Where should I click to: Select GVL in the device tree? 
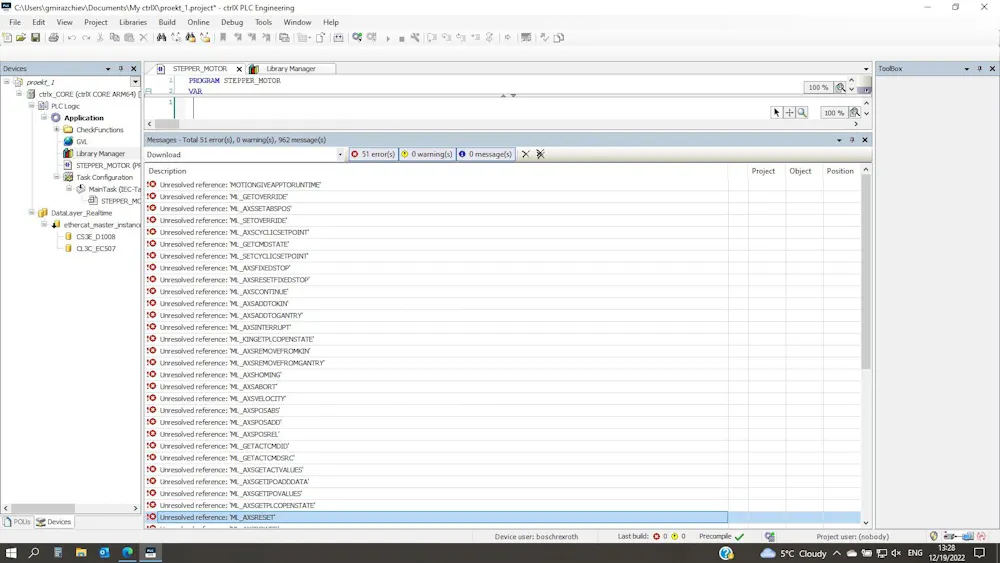(82, 142)
